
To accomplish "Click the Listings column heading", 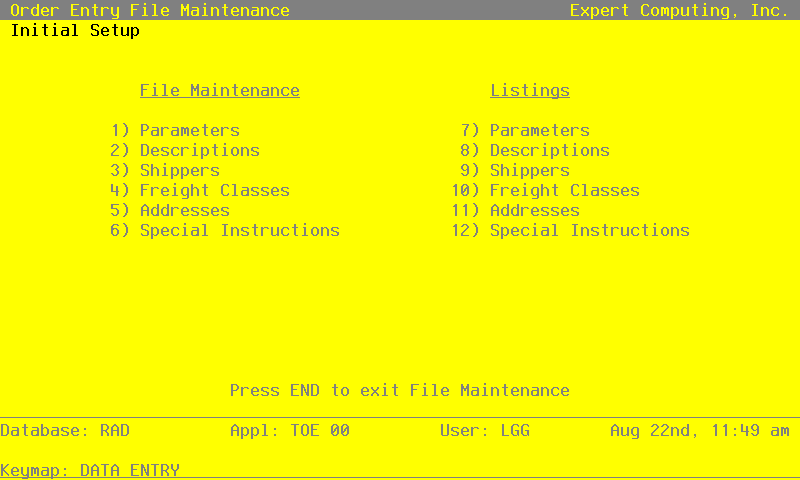I will (530, 91).
